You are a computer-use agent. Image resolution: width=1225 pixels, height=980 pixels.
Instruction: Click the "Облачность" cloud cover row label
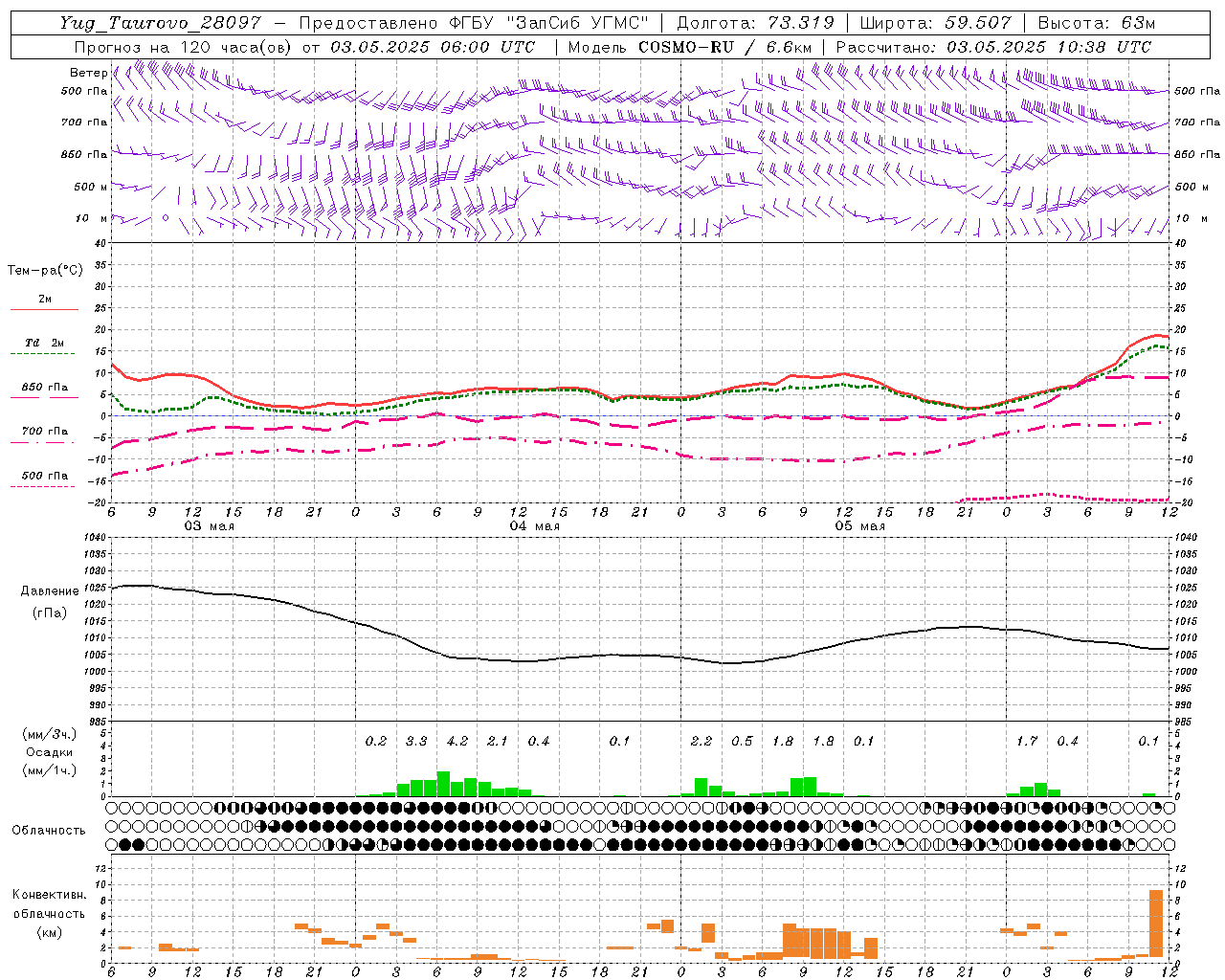pyautogui.click(x=49, y=830)
